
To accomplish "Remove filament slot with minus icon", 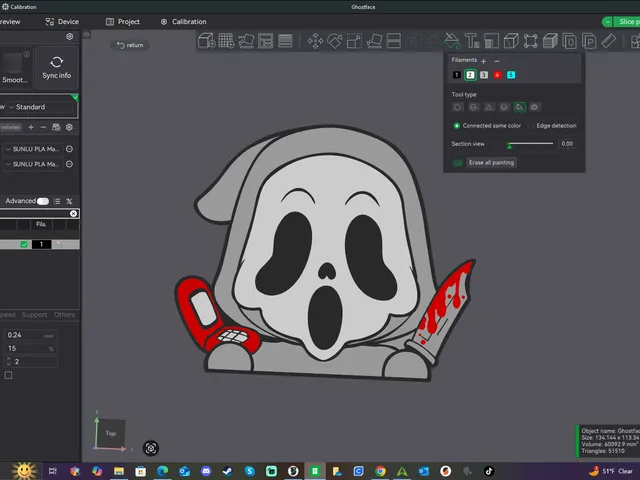I will pos(43,127).
